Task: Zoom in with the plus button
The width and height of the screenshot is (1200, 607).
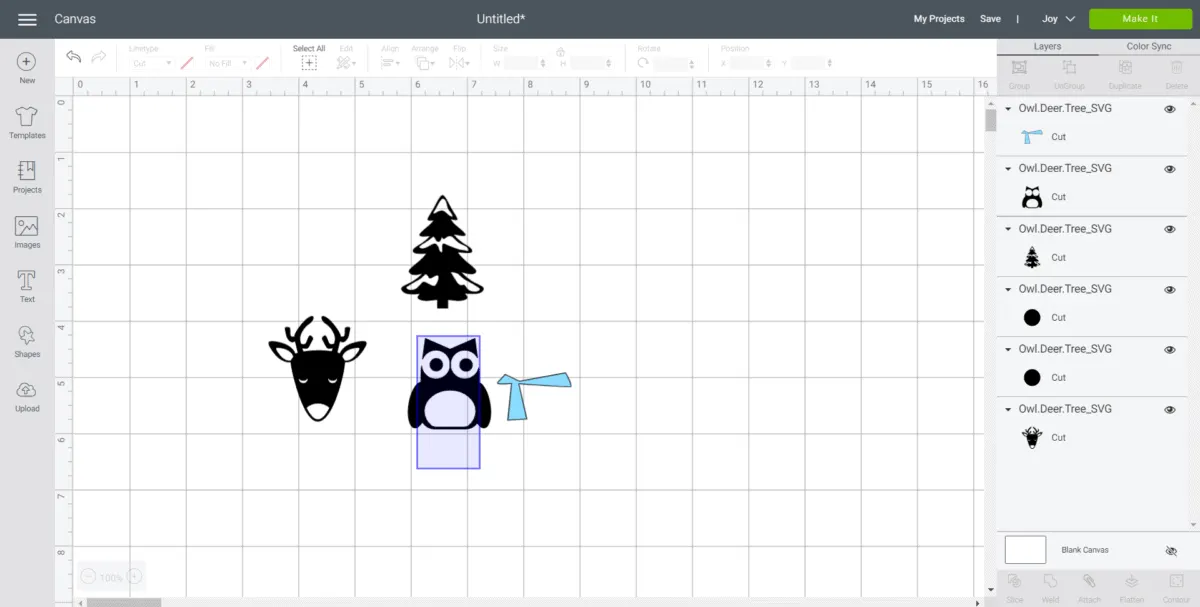Action: [x=134, y=577]
